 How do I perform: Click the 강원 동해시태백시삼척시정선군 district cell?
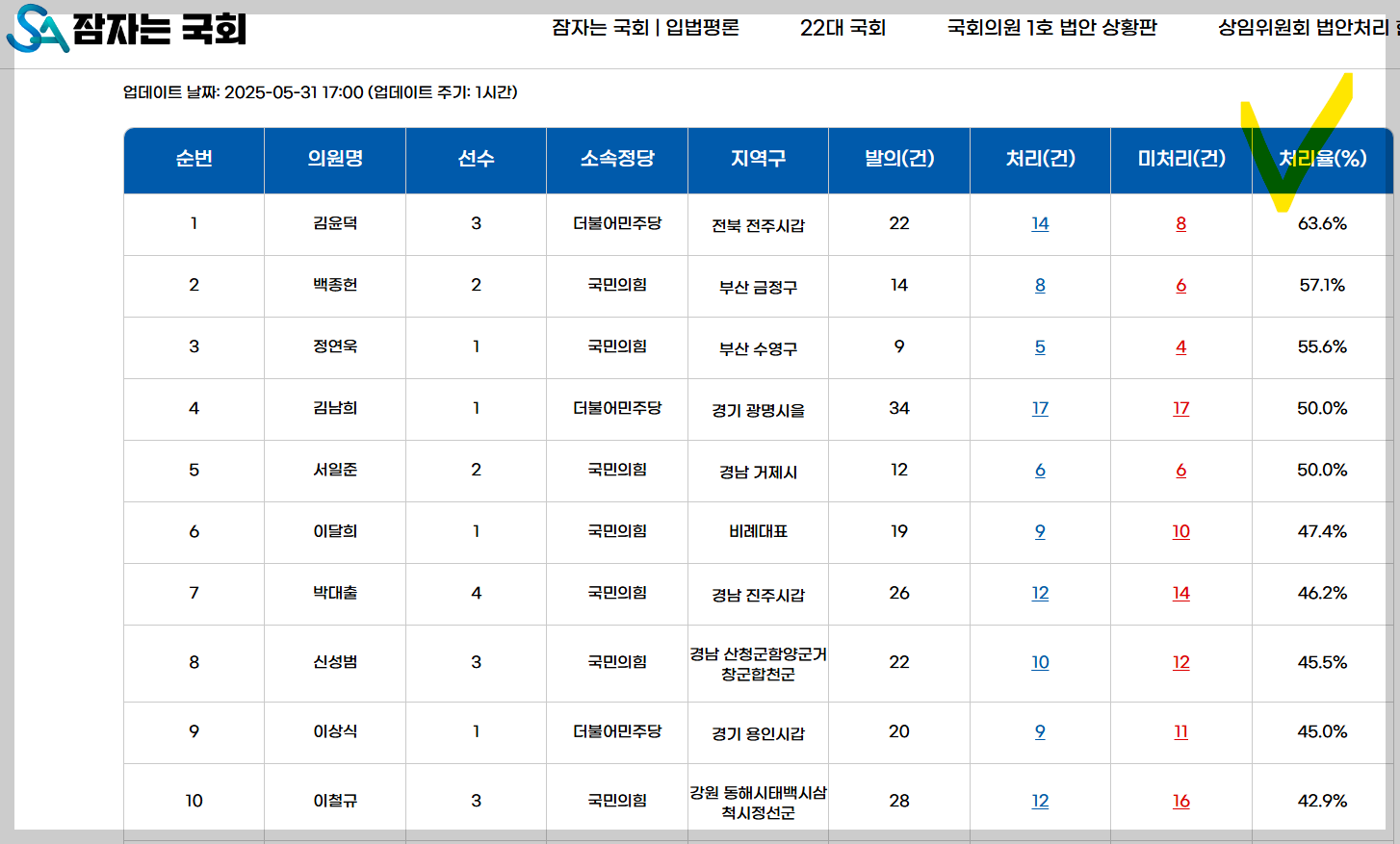pos(758,803)
